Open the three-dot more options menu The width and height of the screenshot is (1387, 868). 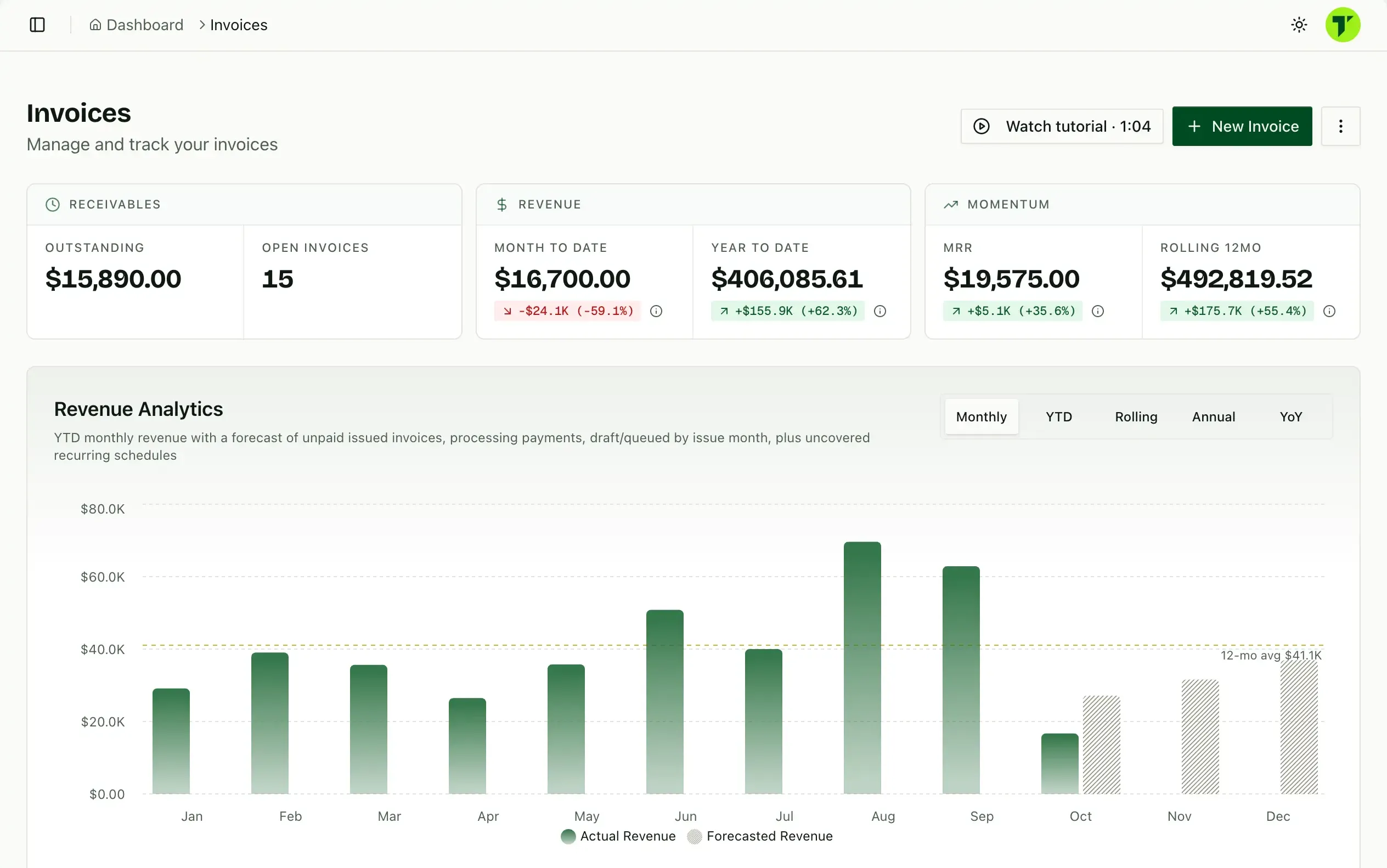pos(1340,126)
